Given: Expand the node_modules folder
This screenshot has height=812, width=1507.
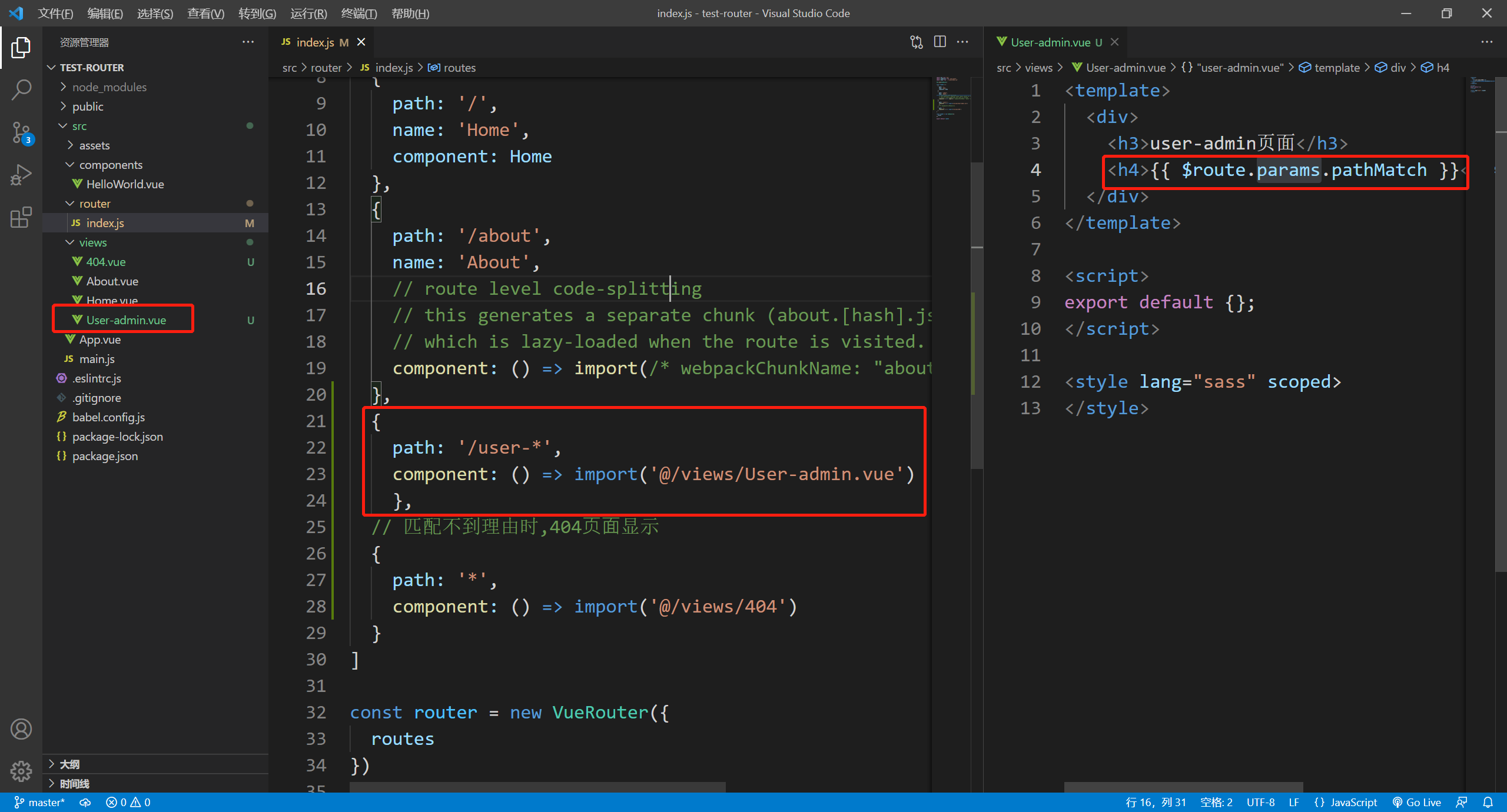Looking at the screenshot, I should click(x=109, y=87).
